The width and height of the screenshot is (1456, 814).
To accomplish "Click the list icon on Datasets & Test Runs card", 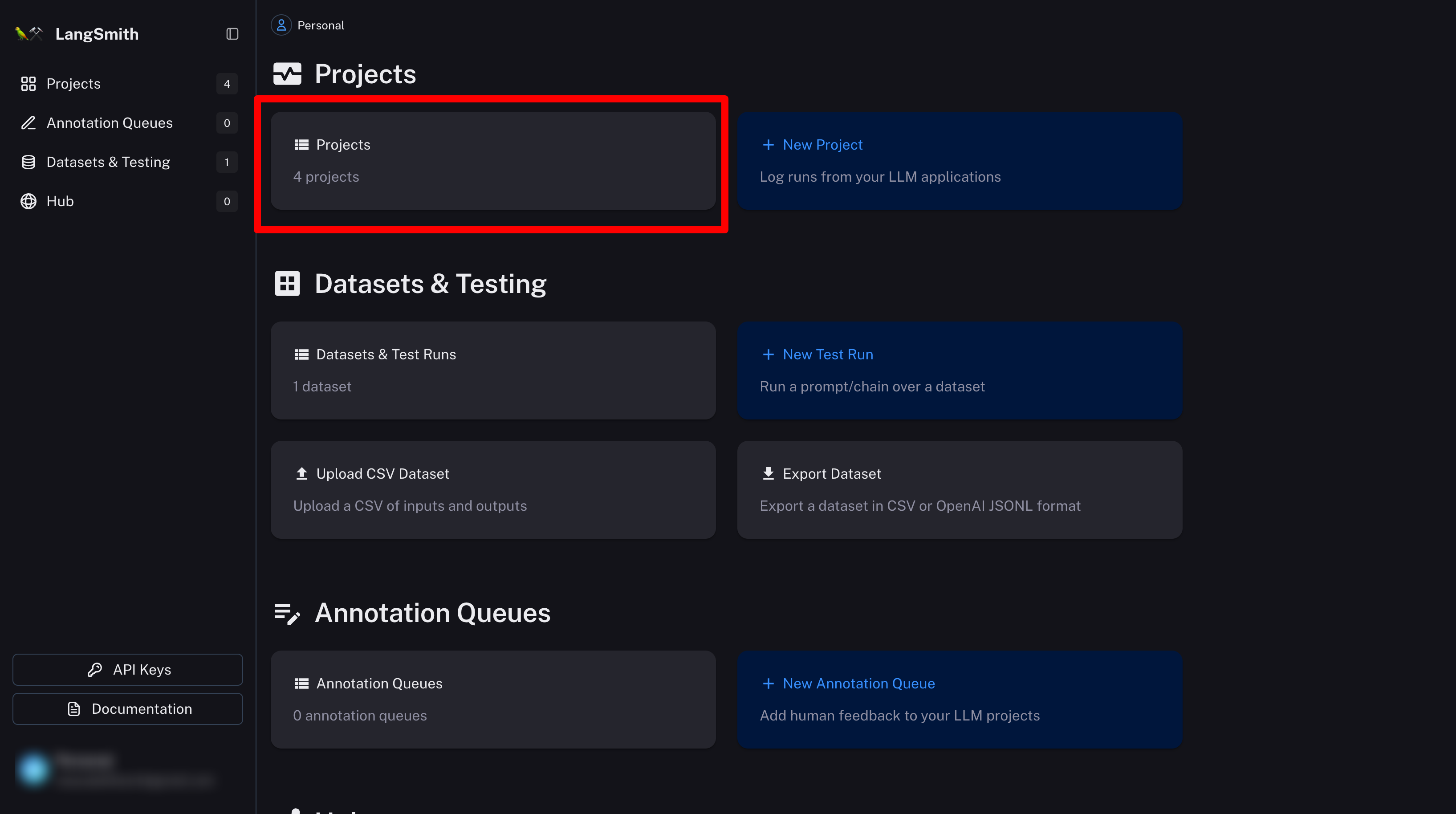I will pos(302,354).
